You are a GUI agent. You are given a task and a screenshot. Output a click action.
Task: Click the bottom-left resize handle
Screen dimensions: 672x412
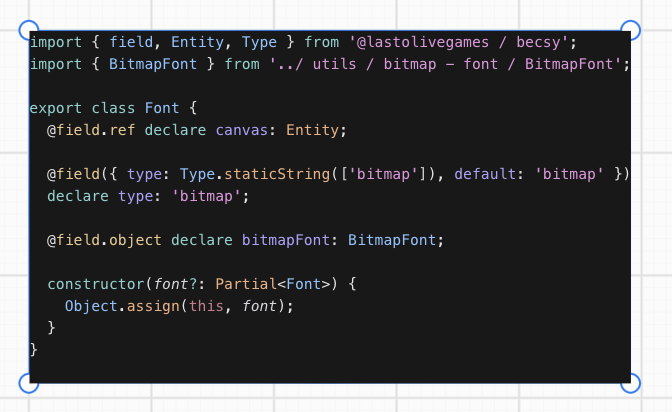[29, 383]
